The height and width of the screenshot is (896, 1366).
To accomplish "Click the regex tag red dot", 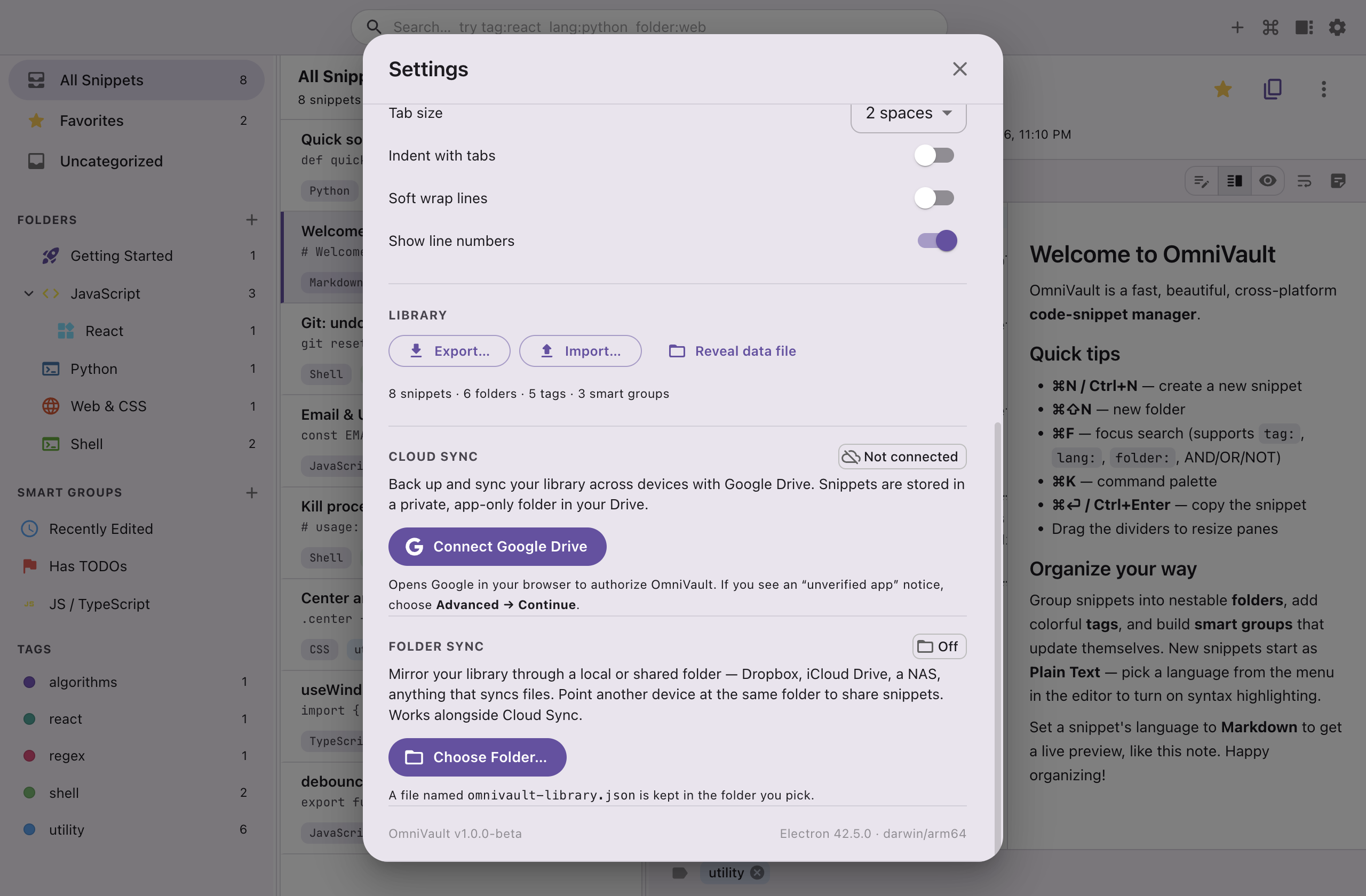I will tap(29, 755).
